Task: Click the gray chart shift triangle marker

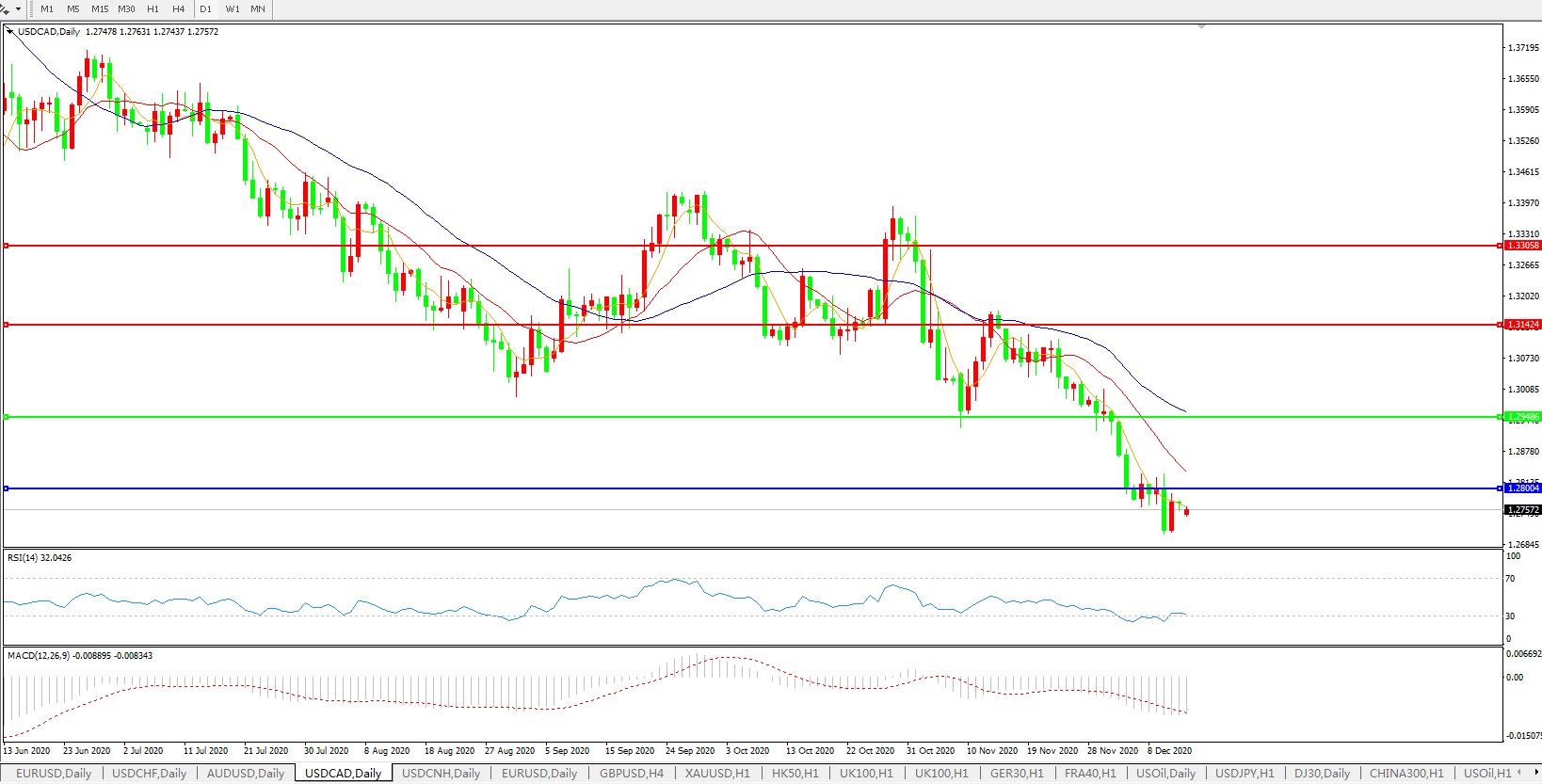Action: coord(1201,27)
